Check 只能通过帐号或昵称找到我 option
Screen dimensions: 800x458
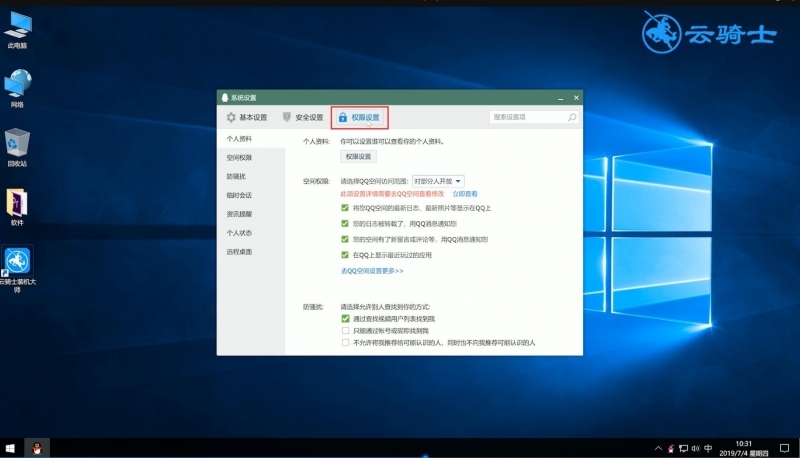345,330
